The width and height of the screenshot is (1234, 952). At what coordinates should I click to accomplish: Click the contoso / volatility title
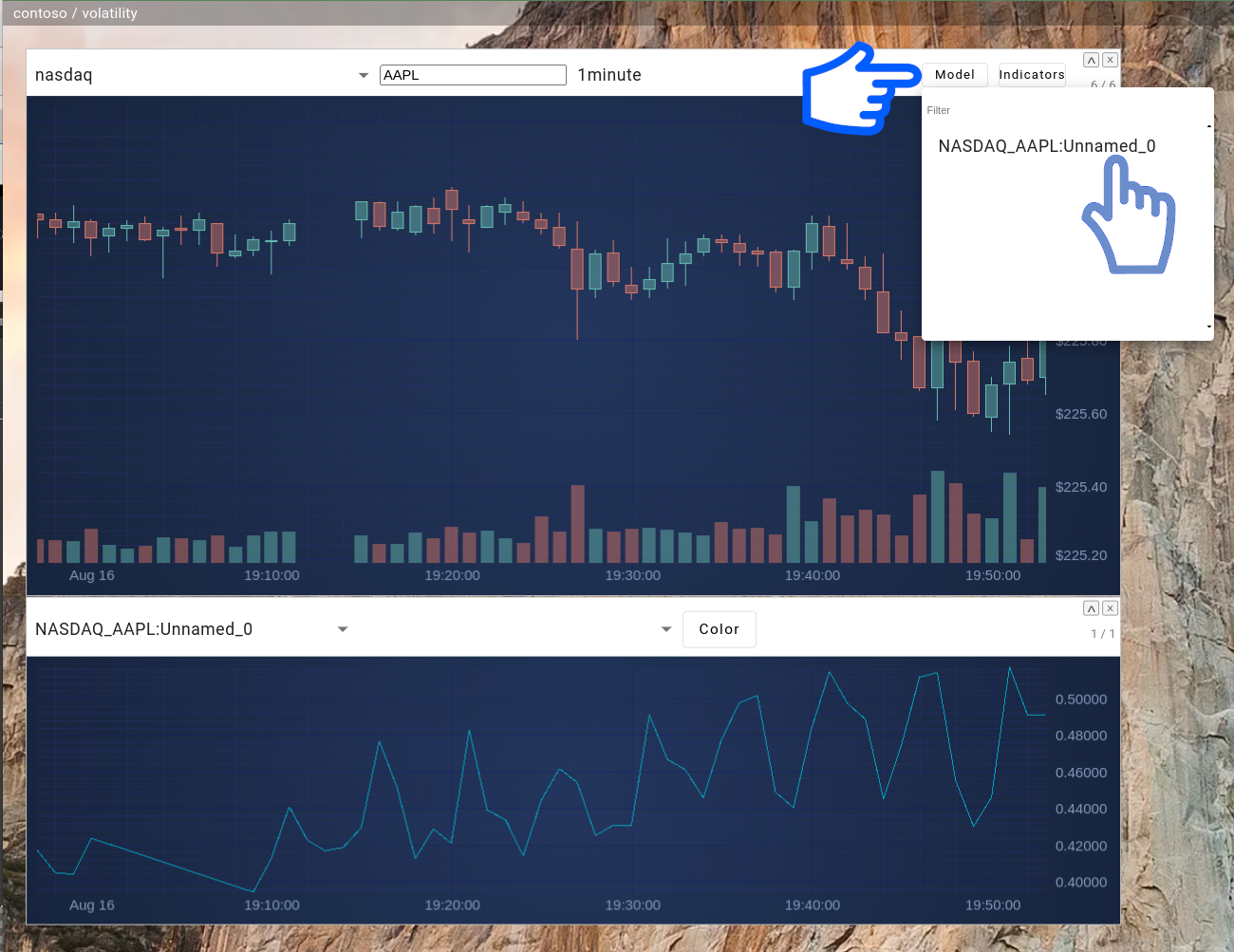75,13
